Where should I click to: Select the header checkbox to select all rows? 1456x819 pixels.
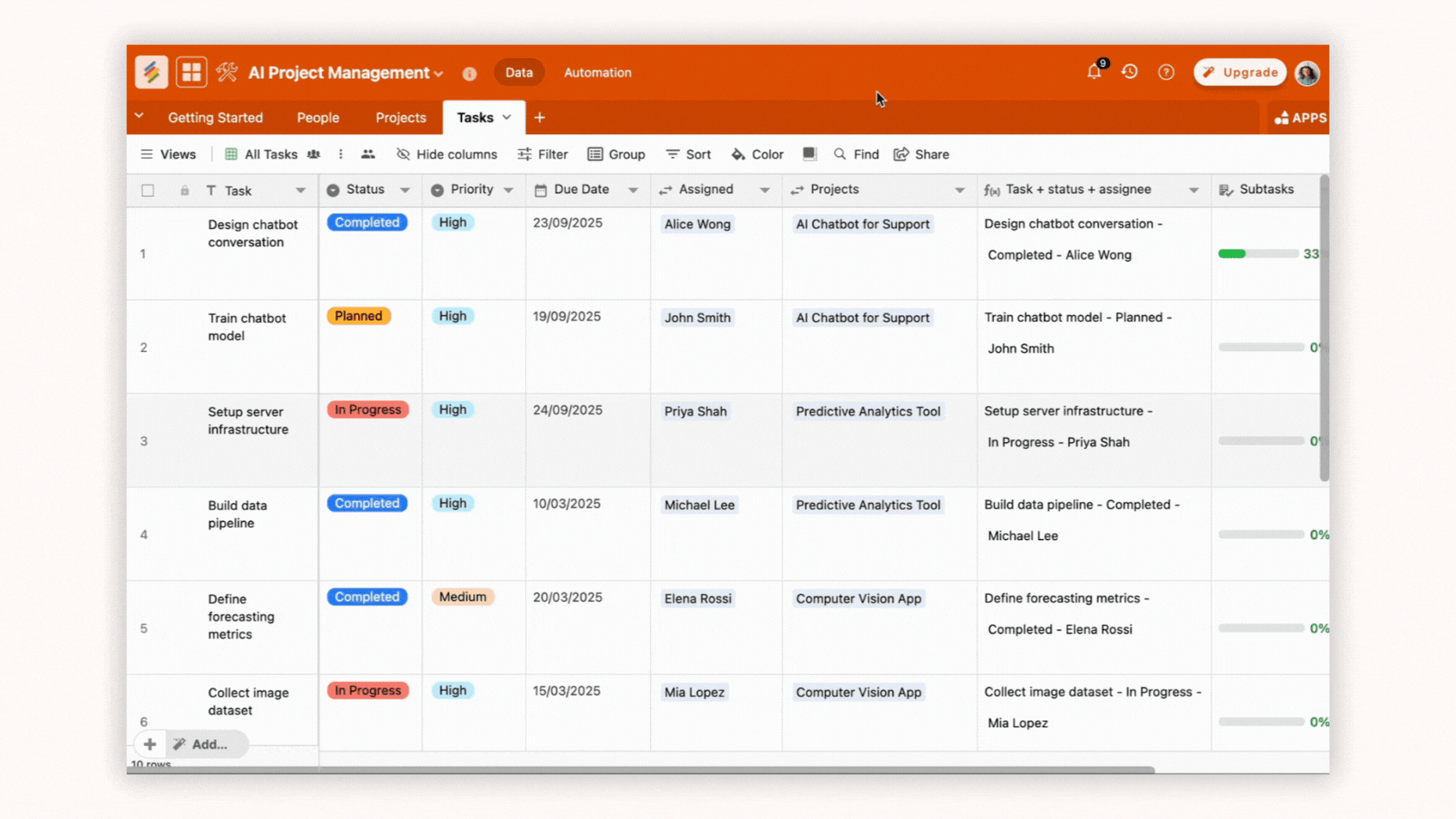coord(147,190)
